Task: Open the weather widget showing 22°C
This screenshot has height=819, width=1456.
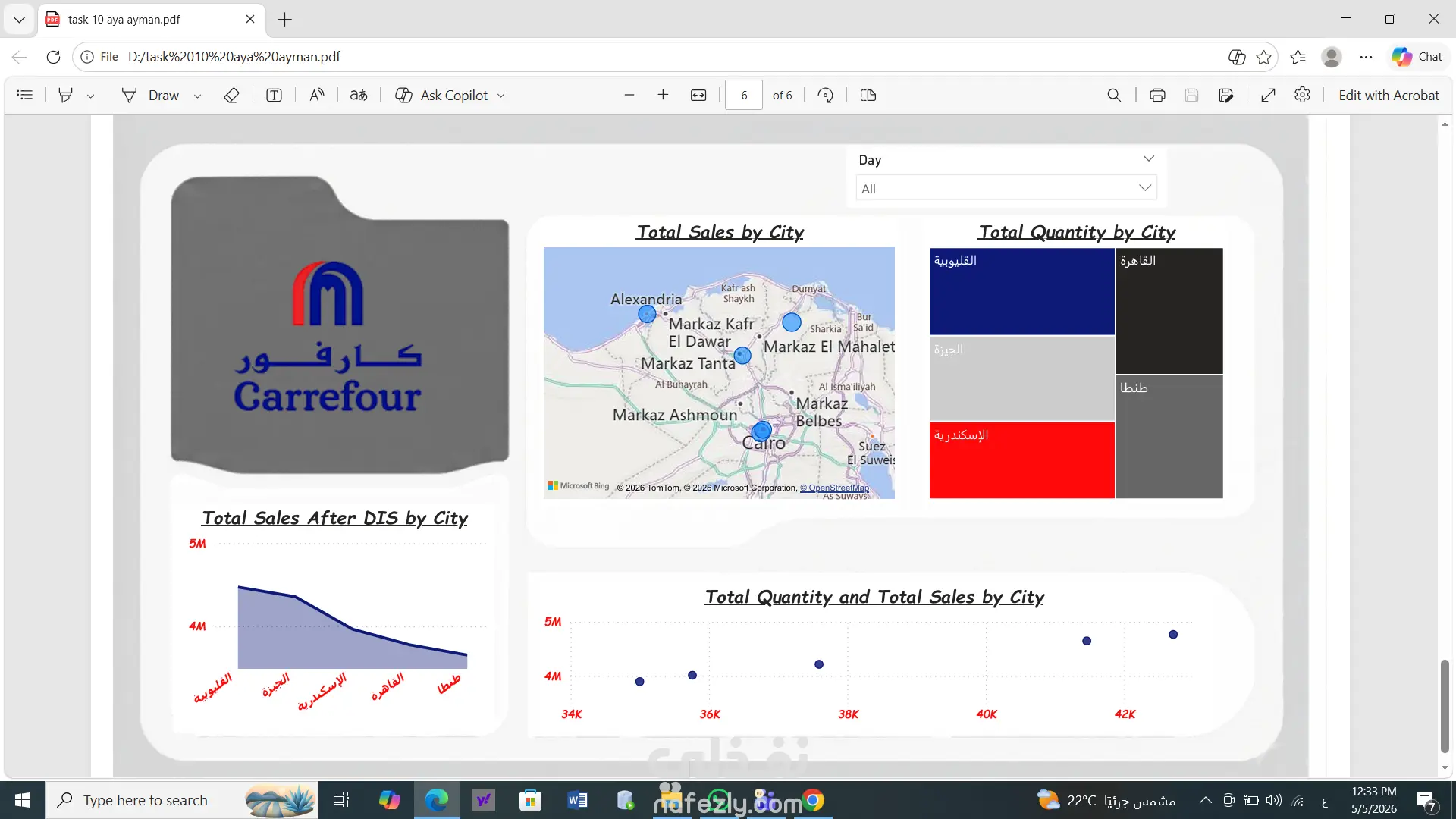Action: point(1106,800)
